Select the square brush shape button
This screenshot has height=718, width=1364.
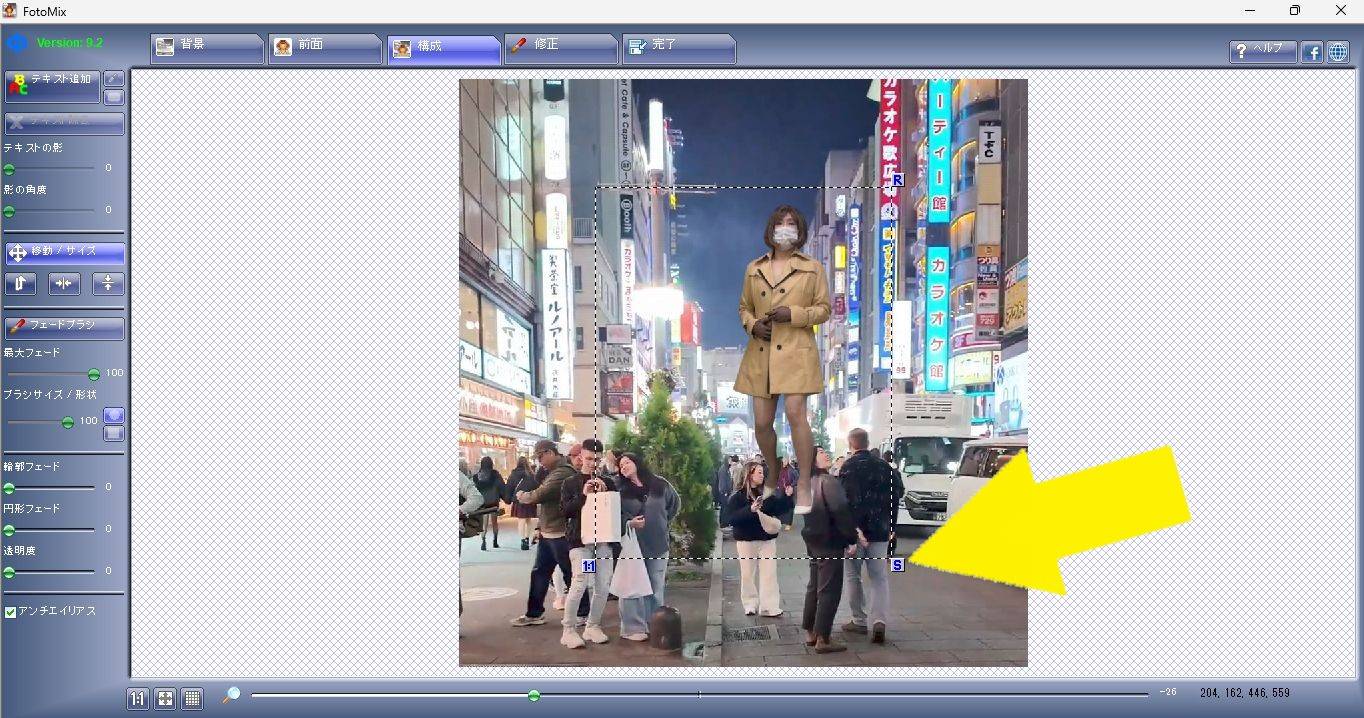click(114, 433)
